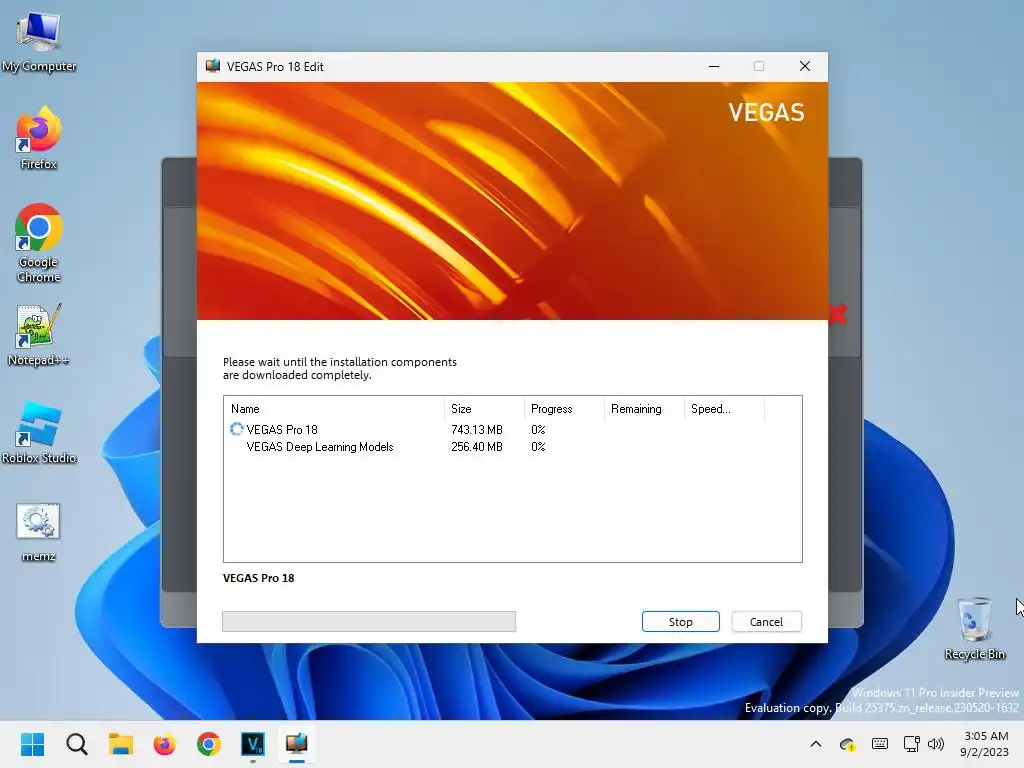The height and width of the screenshot is (768, 1024).
Task: Click bold VEGAS Pro 18 status label
Action: [x=259, y=578]
